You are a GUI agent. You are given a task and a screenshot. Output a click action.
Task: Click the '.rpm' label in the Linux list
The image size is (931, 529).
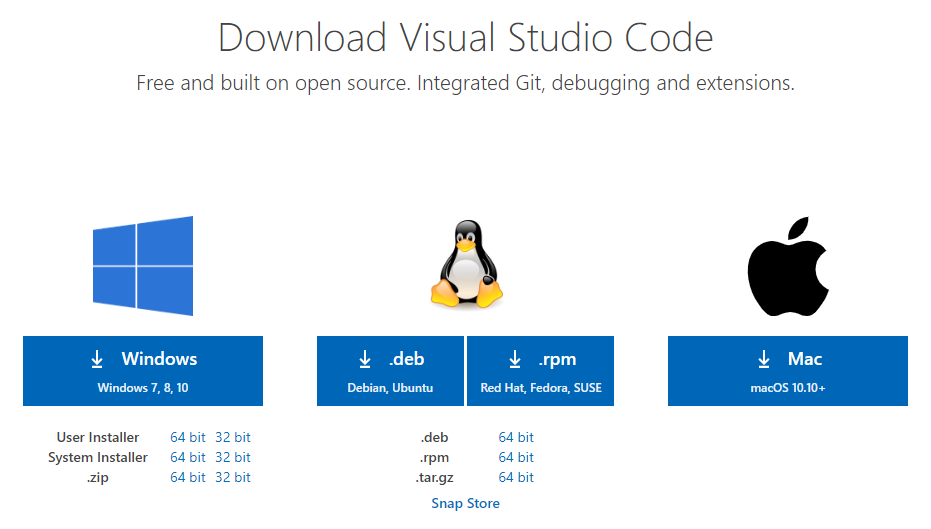[x=435, y=458]
